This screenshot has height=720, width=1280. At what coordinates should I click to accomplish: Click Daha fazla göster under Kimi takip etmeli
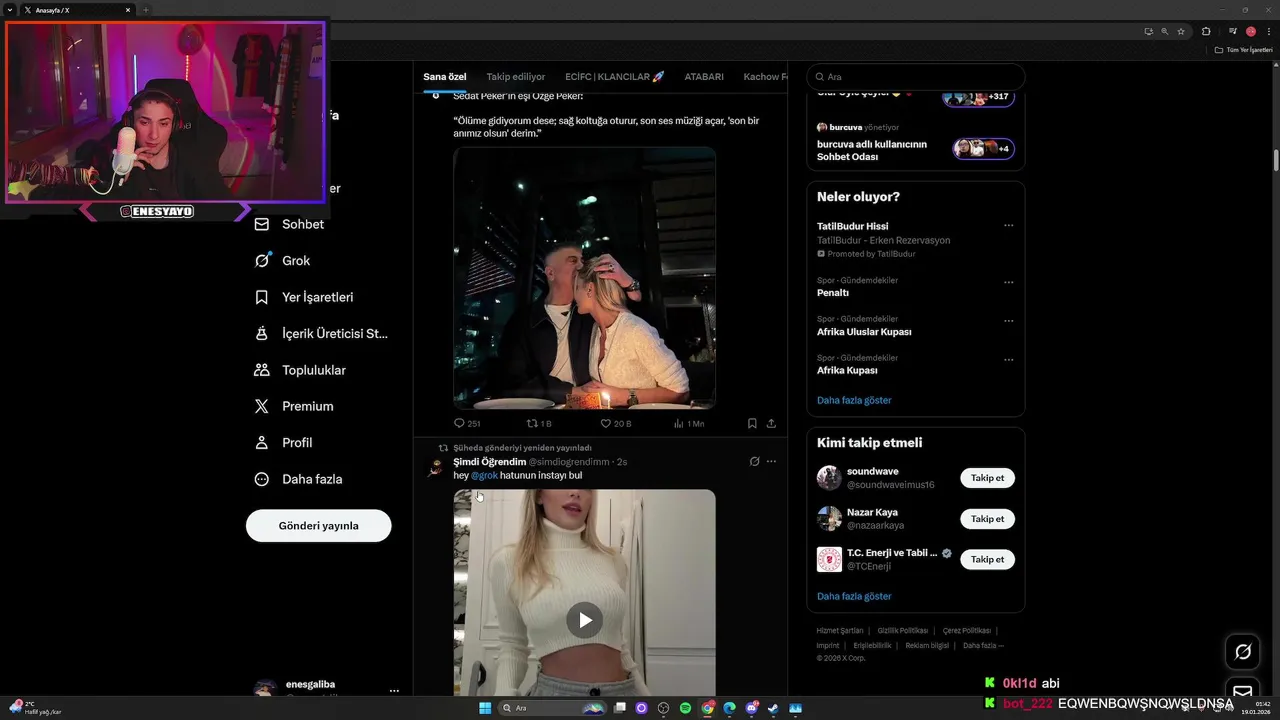coord(854,596)
